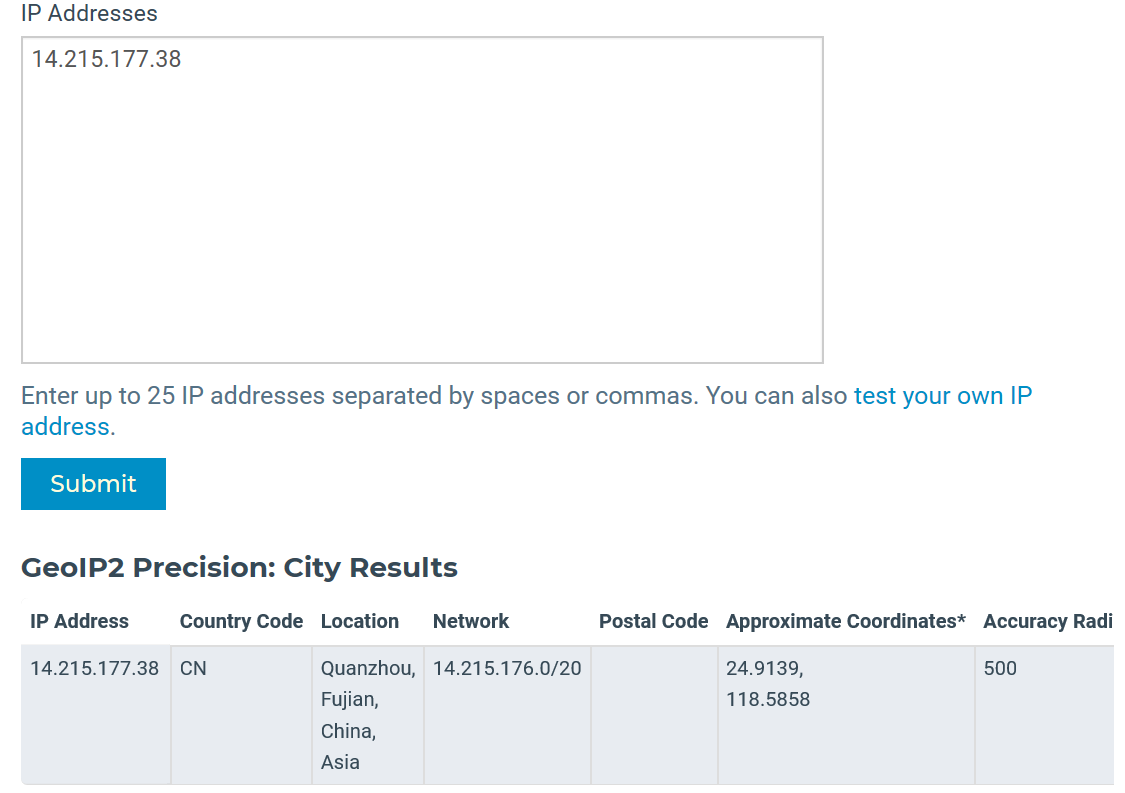Click the "Approximate Coordinates*" column header
The height and width of the screenshot is (793, 1125).
(x=846, y=621)
